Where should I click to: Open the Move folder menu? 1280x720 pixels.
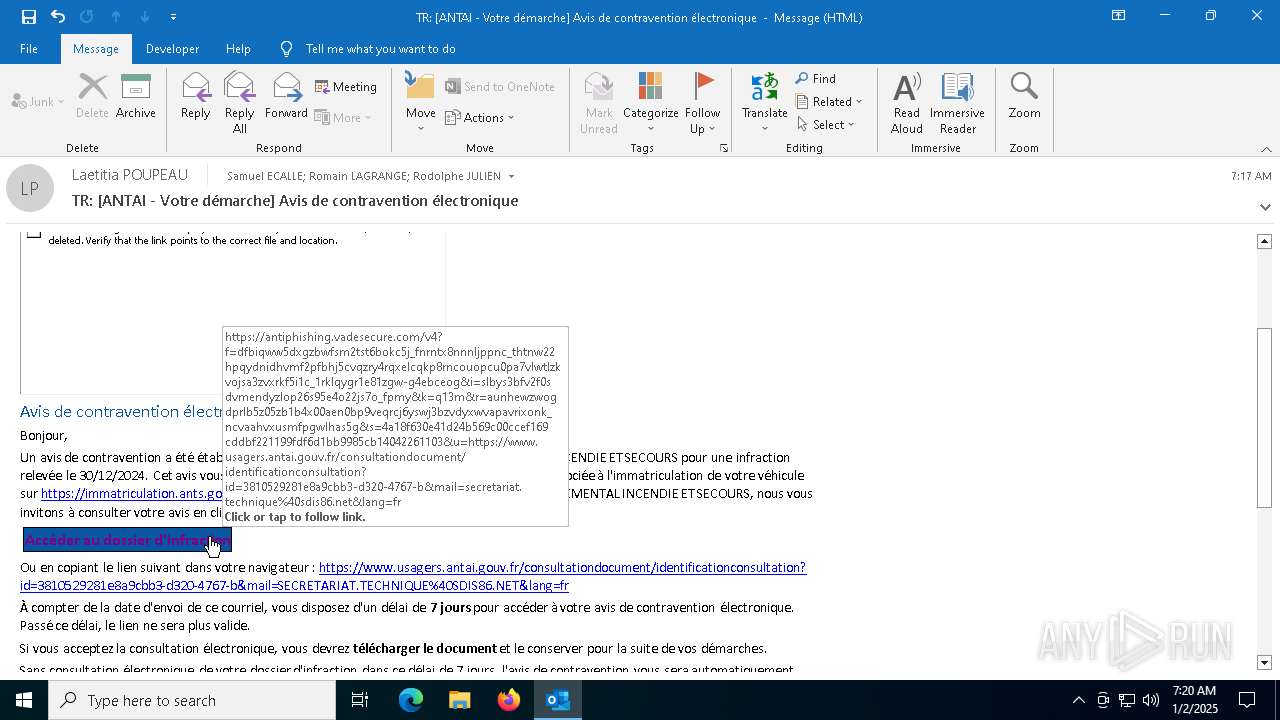click(421, 103)
